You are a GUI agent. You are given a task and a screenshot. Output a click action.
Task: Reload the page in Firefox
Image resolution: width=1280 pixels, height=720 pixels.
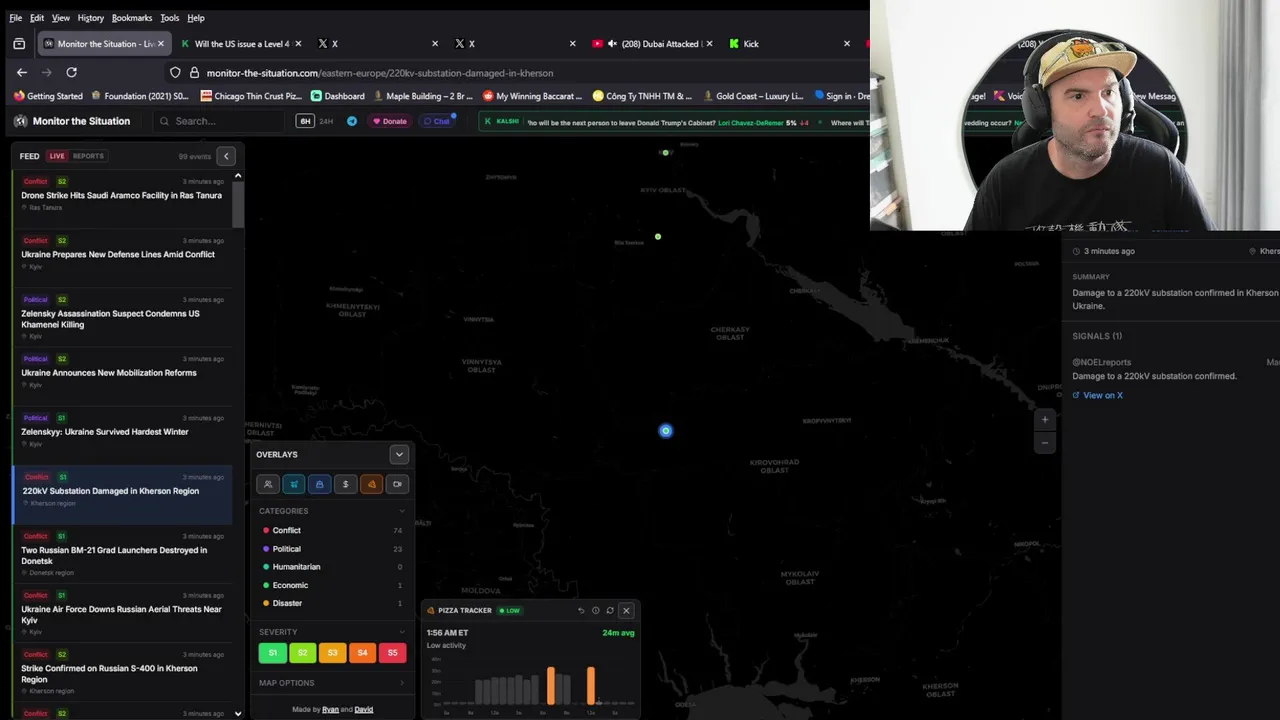pos(71,72)
